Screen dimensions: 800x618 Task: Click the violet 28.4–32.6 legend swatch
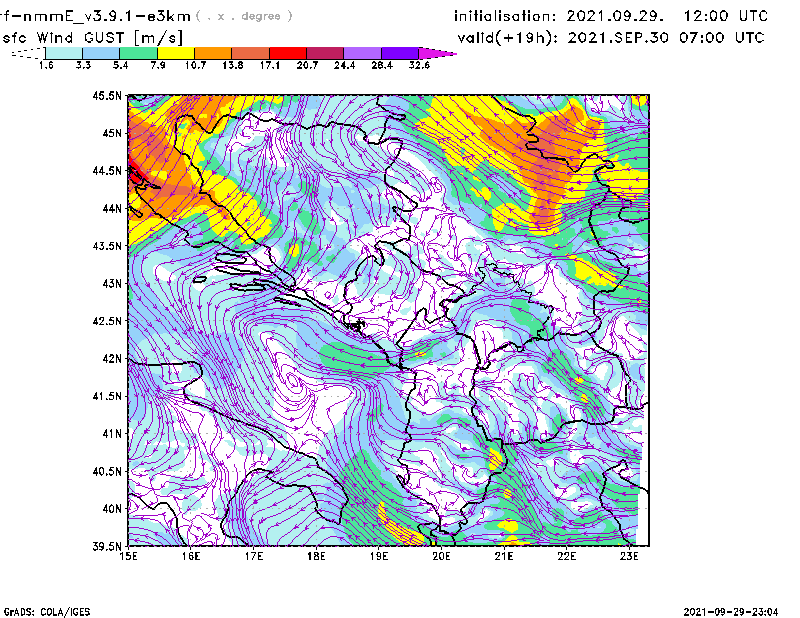click(x=399, y=53)
